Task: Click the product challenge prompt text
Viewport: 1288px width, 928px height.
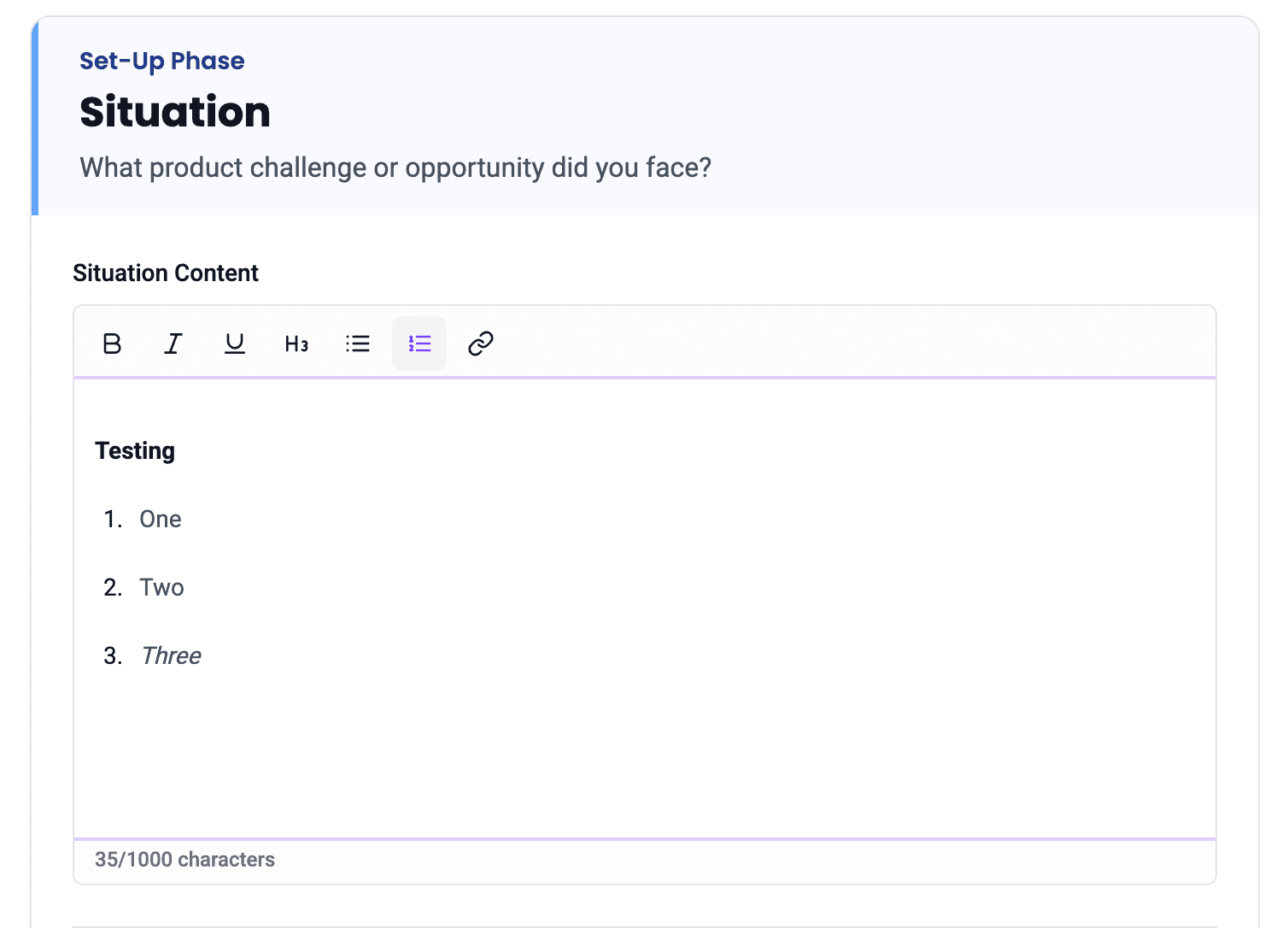Action: click(x=395, y=167)
